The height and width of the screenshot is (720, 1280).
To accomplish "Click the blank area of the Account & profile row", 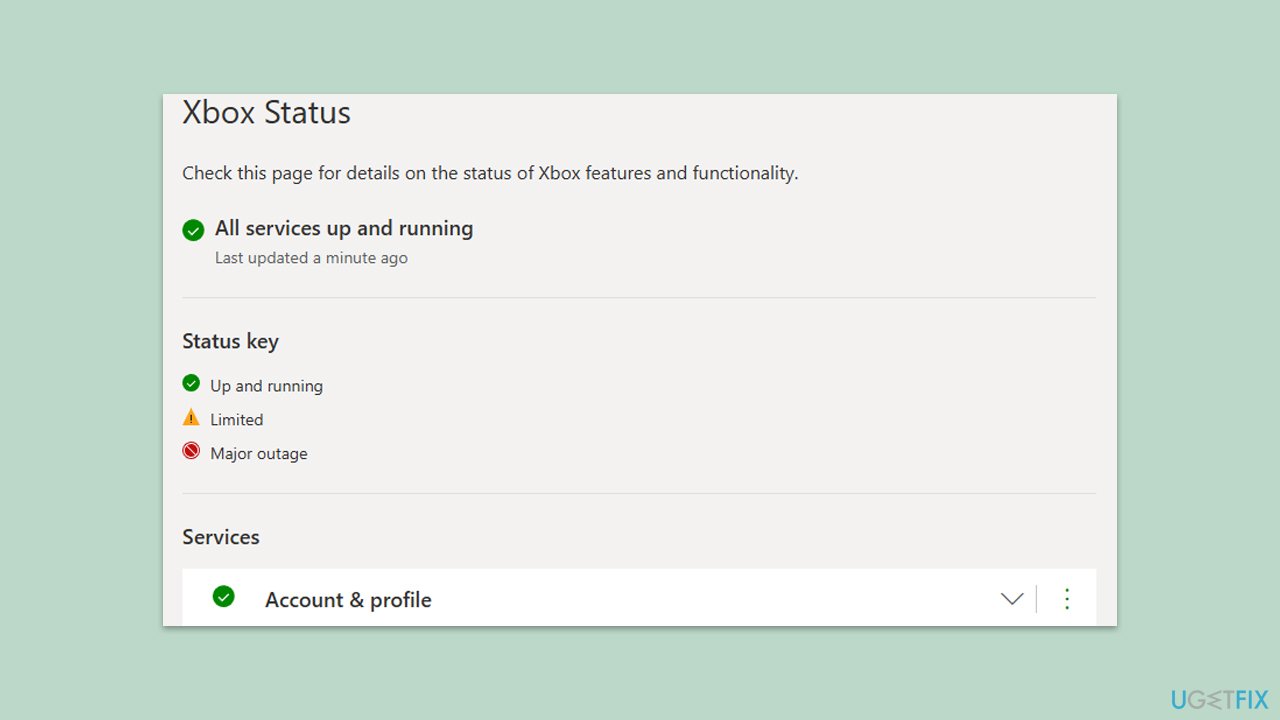I will [700, 599].
